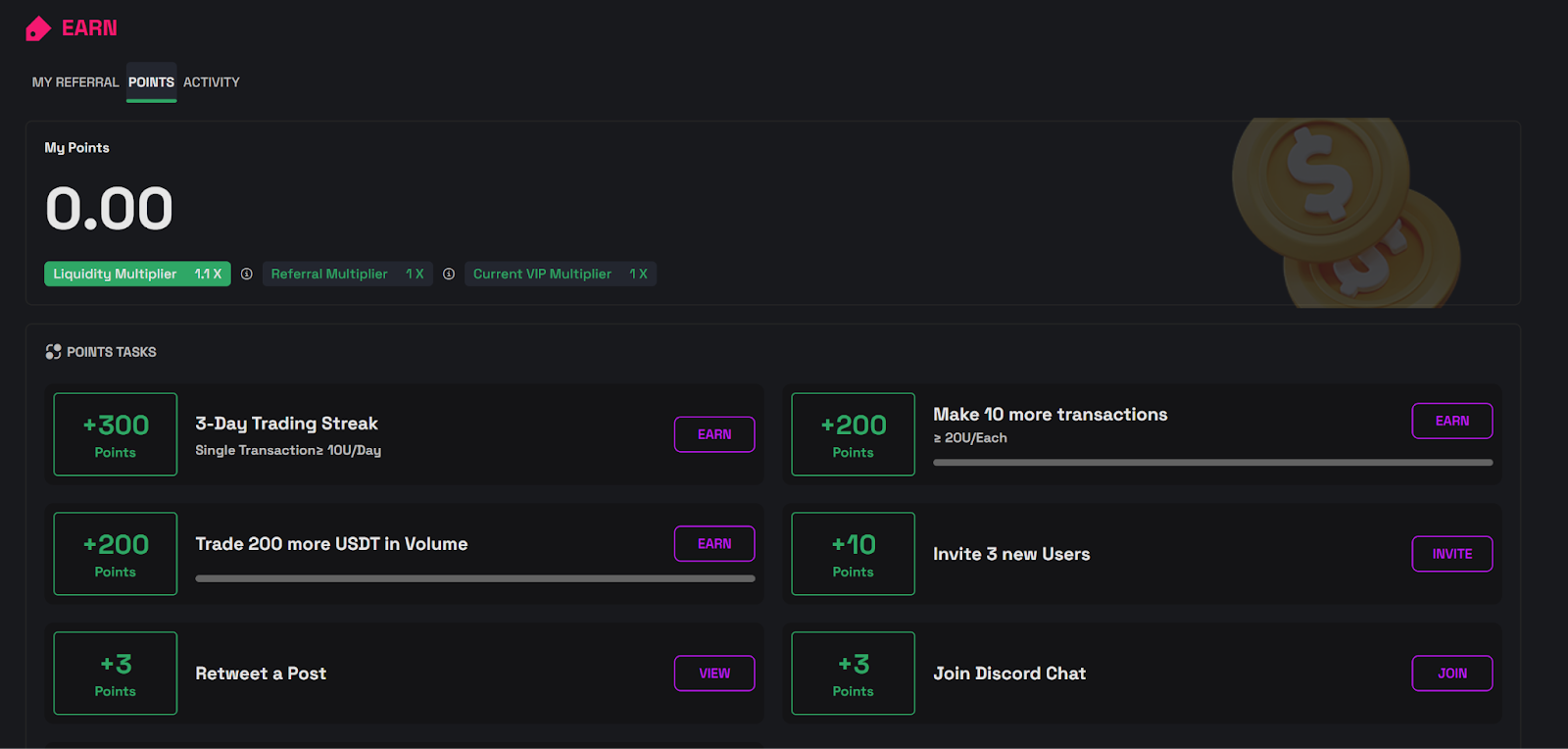
Task: Click the Current VIP Multiplier 1X badge
Action: 560,275
